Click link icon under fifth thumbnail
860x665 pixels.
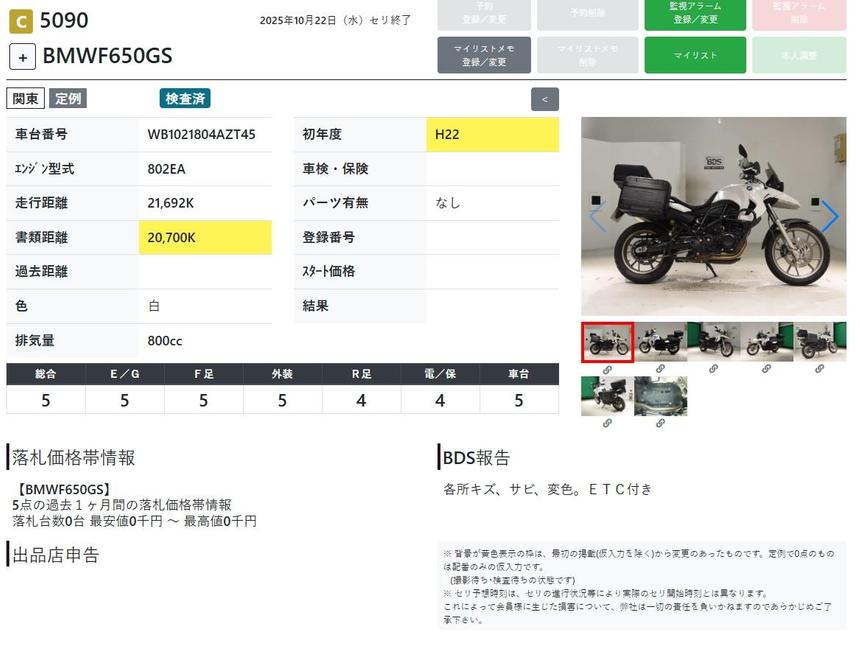[x=819, y=369]
